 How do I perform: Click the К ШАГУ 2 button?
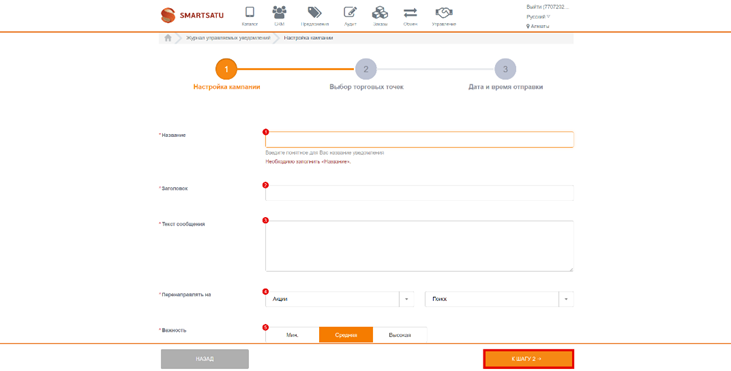[x=528, y=359]
